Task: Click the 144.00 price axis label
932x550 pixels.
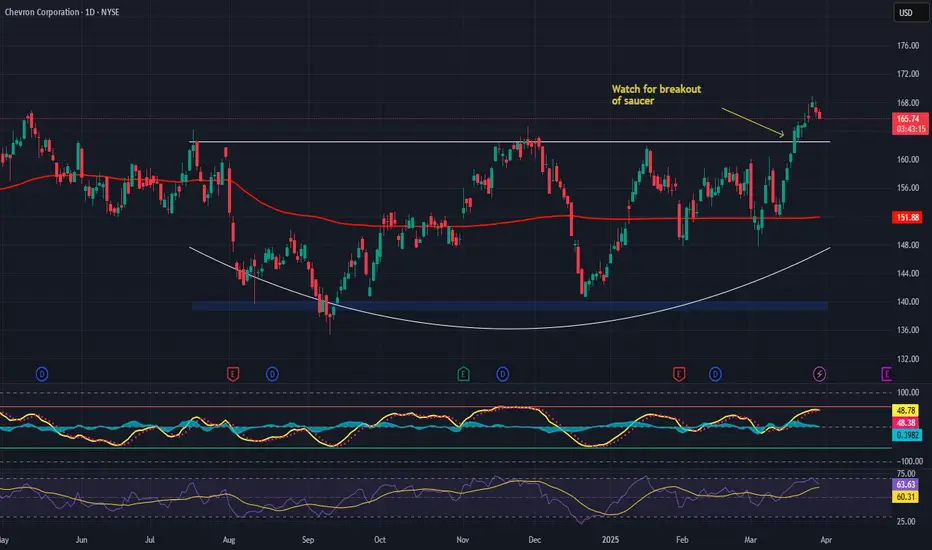Action: point(908,274)
